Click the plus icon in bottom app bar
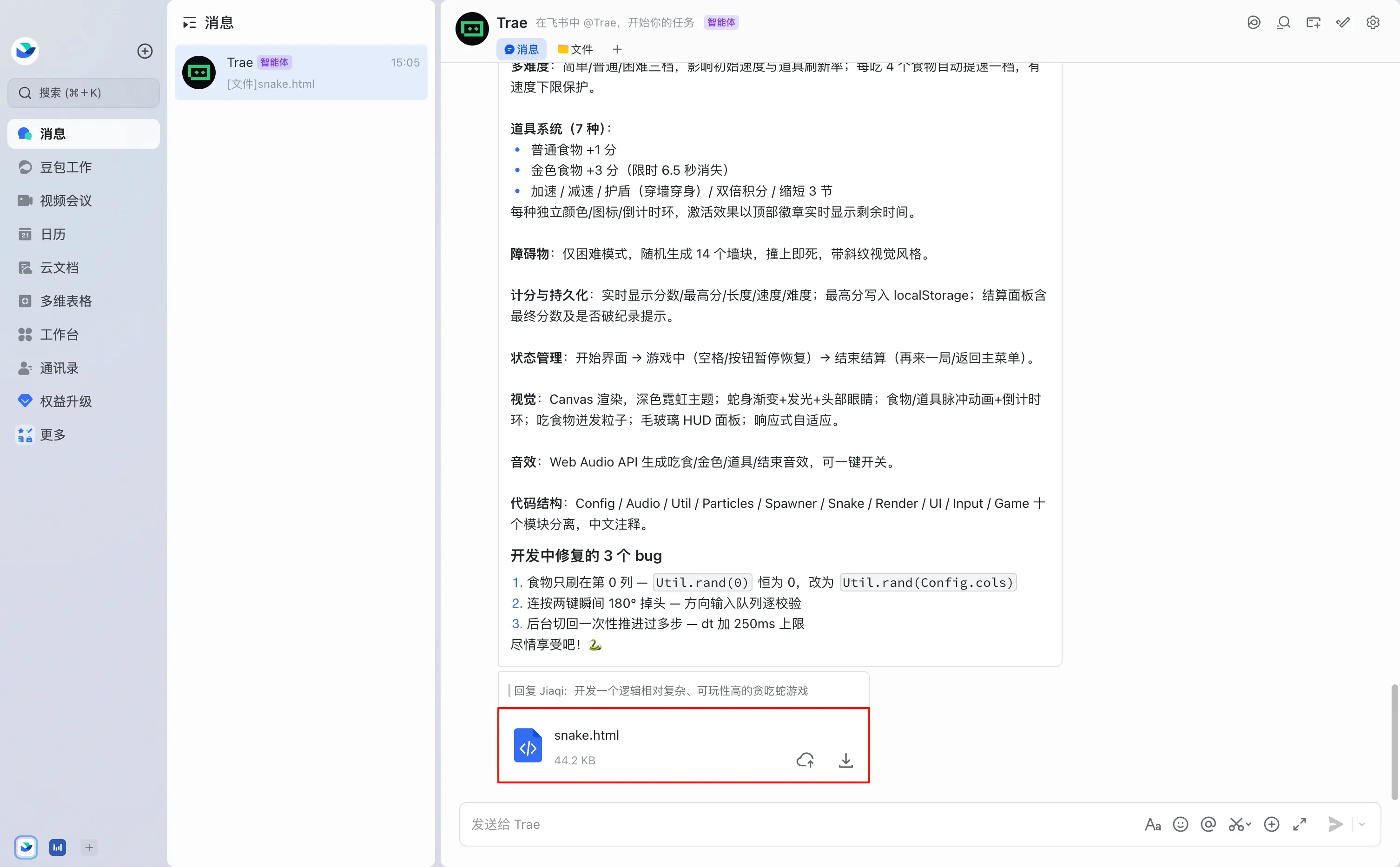 [x=89, y=847]
